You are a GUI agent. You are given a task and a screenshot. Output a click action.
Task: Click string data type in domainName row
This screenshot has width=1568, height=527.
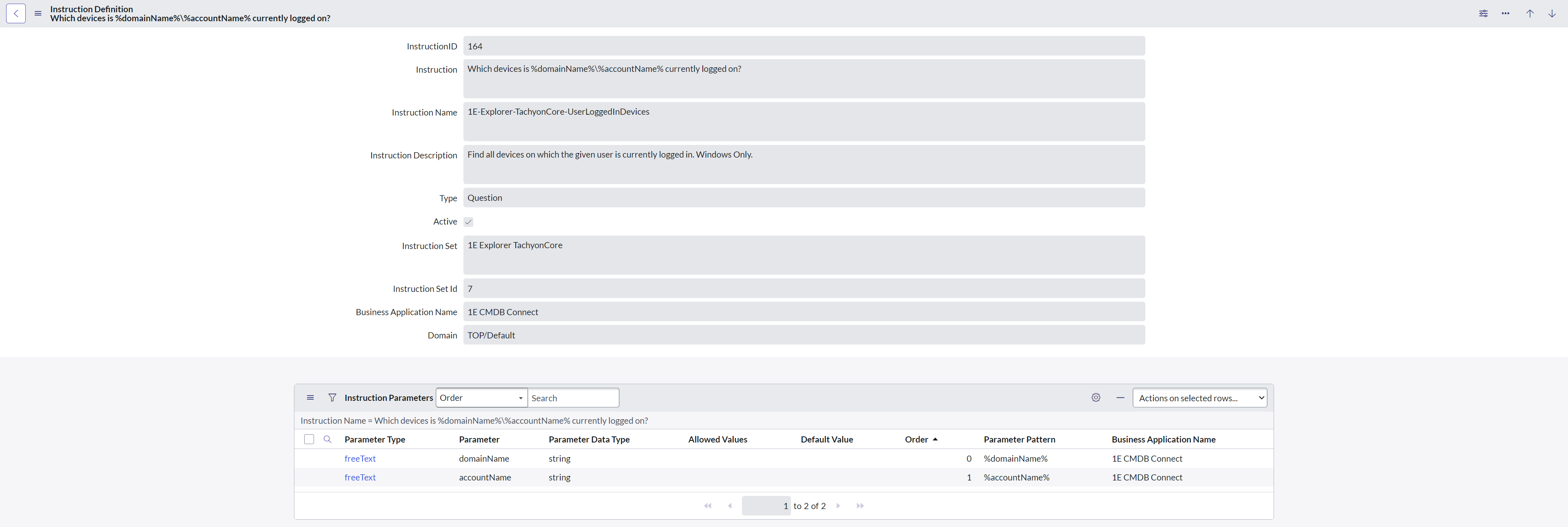pyautogui.click(x=559, y=459)
